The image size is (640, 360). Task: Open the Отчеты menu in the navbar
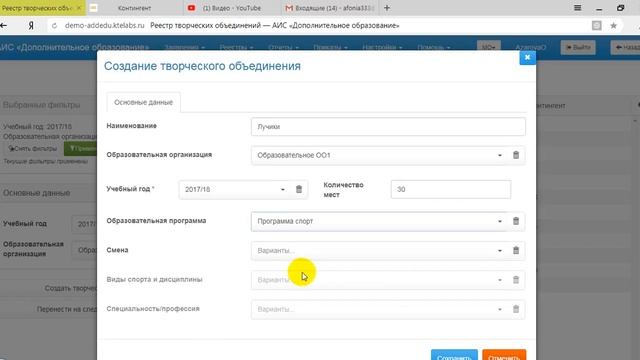283,47
